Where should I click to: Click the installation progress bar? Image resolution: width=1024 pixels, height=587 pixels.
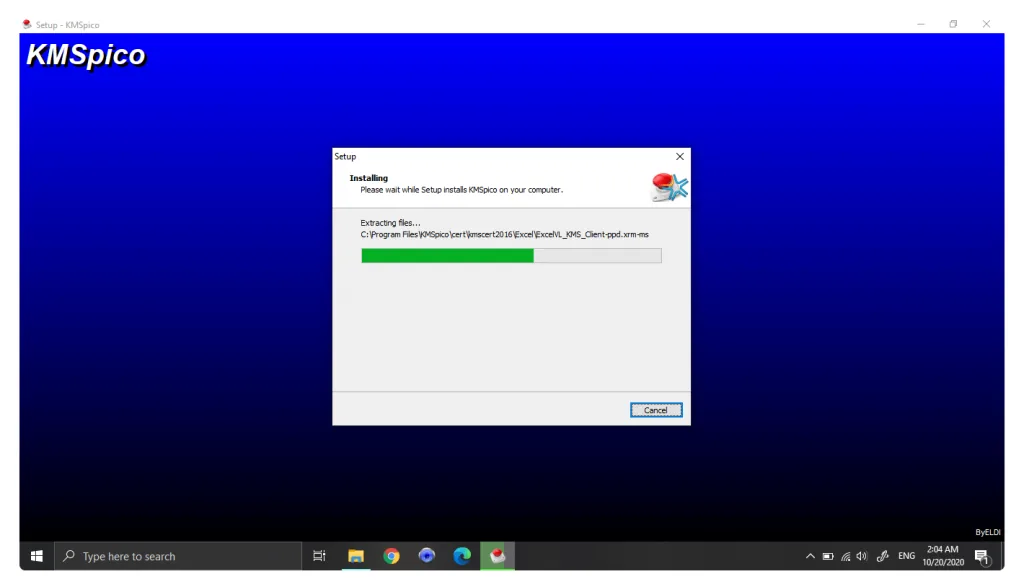(x=511, y=255)
